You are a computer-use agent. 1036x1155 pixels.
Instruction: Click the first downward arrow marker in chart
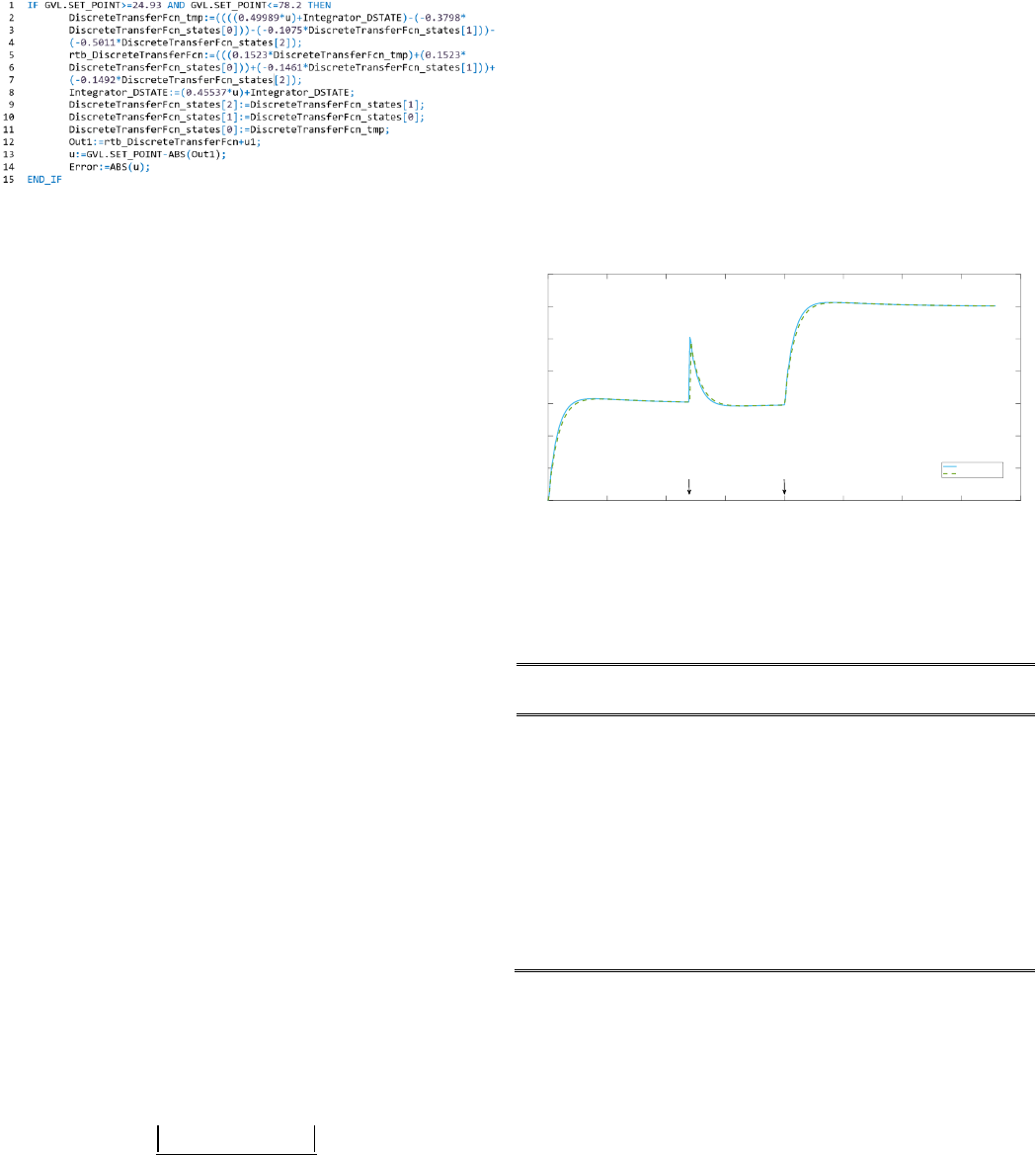click(x=689, y=486)
